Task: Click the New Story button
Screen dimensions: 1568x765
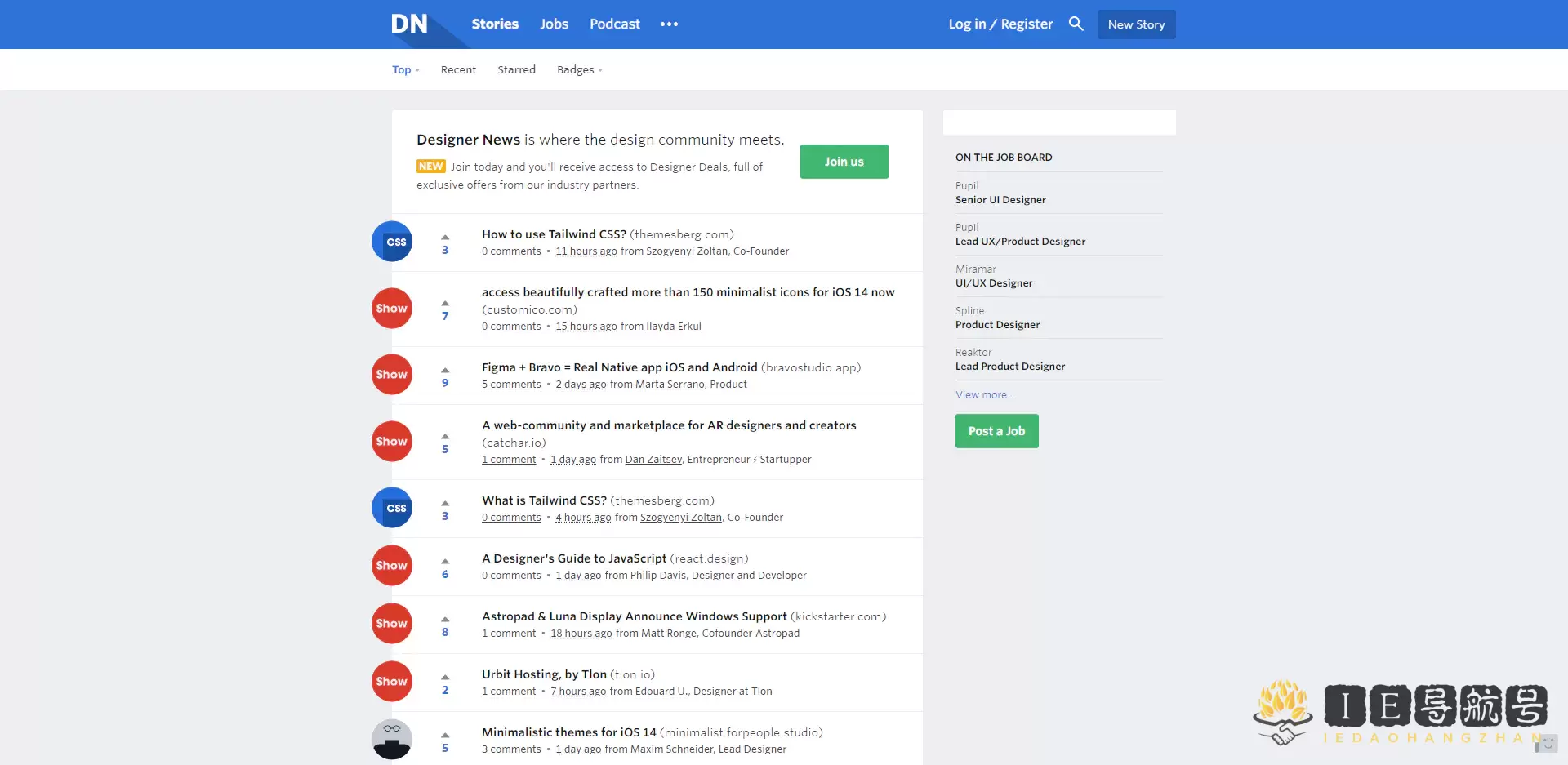Action: coord(1136,24)
